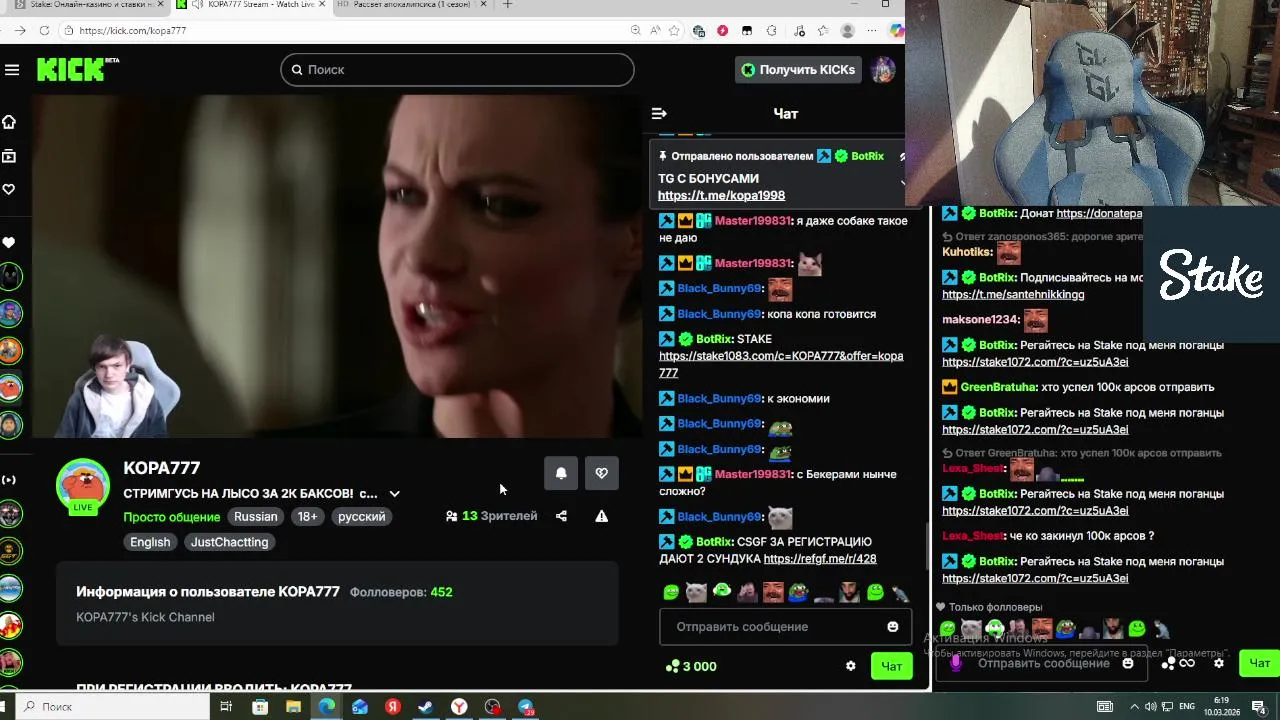Open Steam from the taskbar

(425, 707)
